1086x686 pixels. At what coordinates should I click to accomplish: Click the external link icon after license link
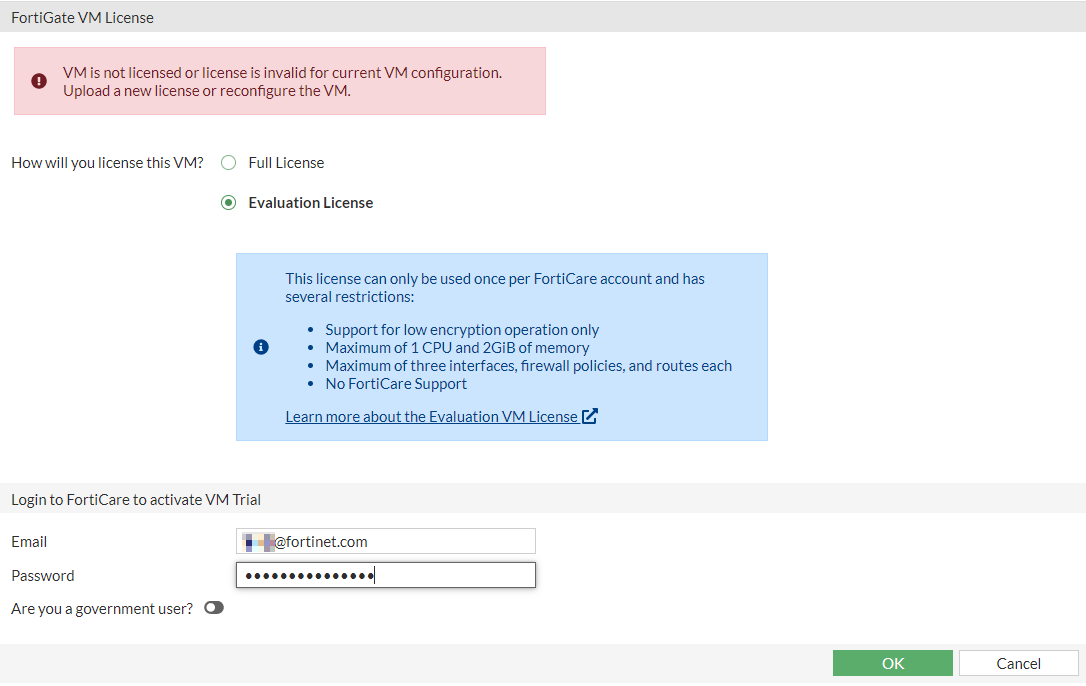coord(589,416)
